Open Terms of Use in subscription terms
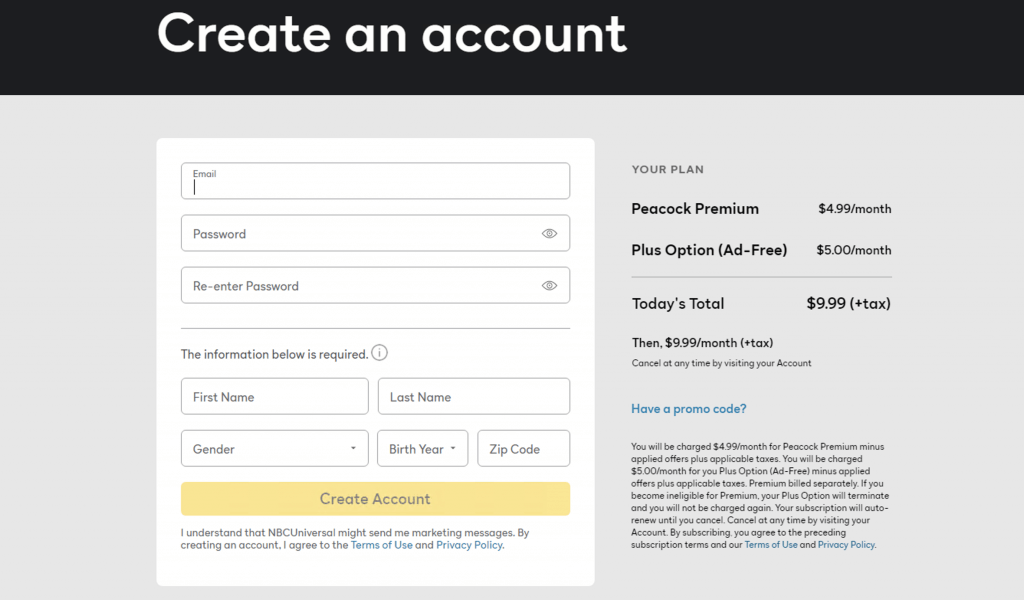Screen dimensions: 1024x600 point(771,545)
